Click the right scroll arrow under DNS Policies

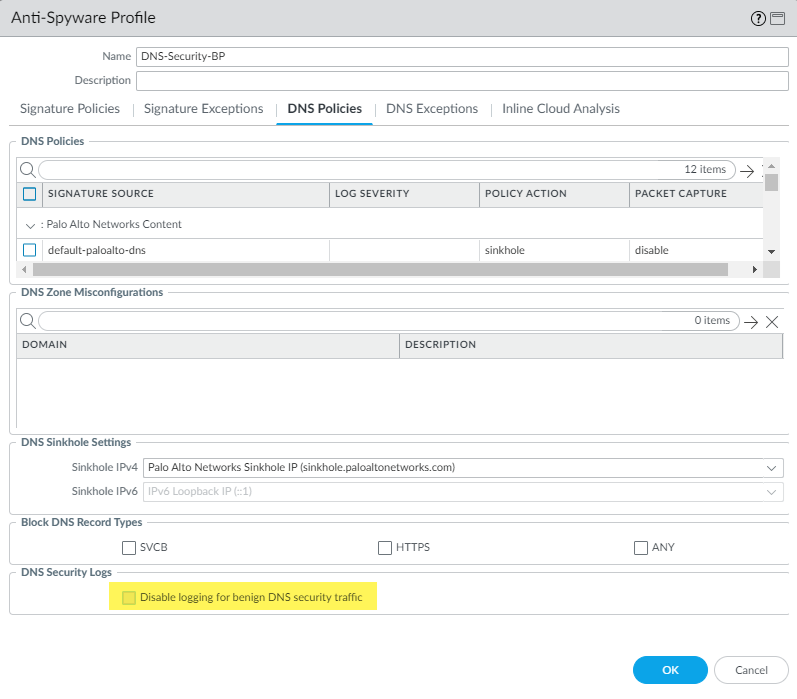755,270
